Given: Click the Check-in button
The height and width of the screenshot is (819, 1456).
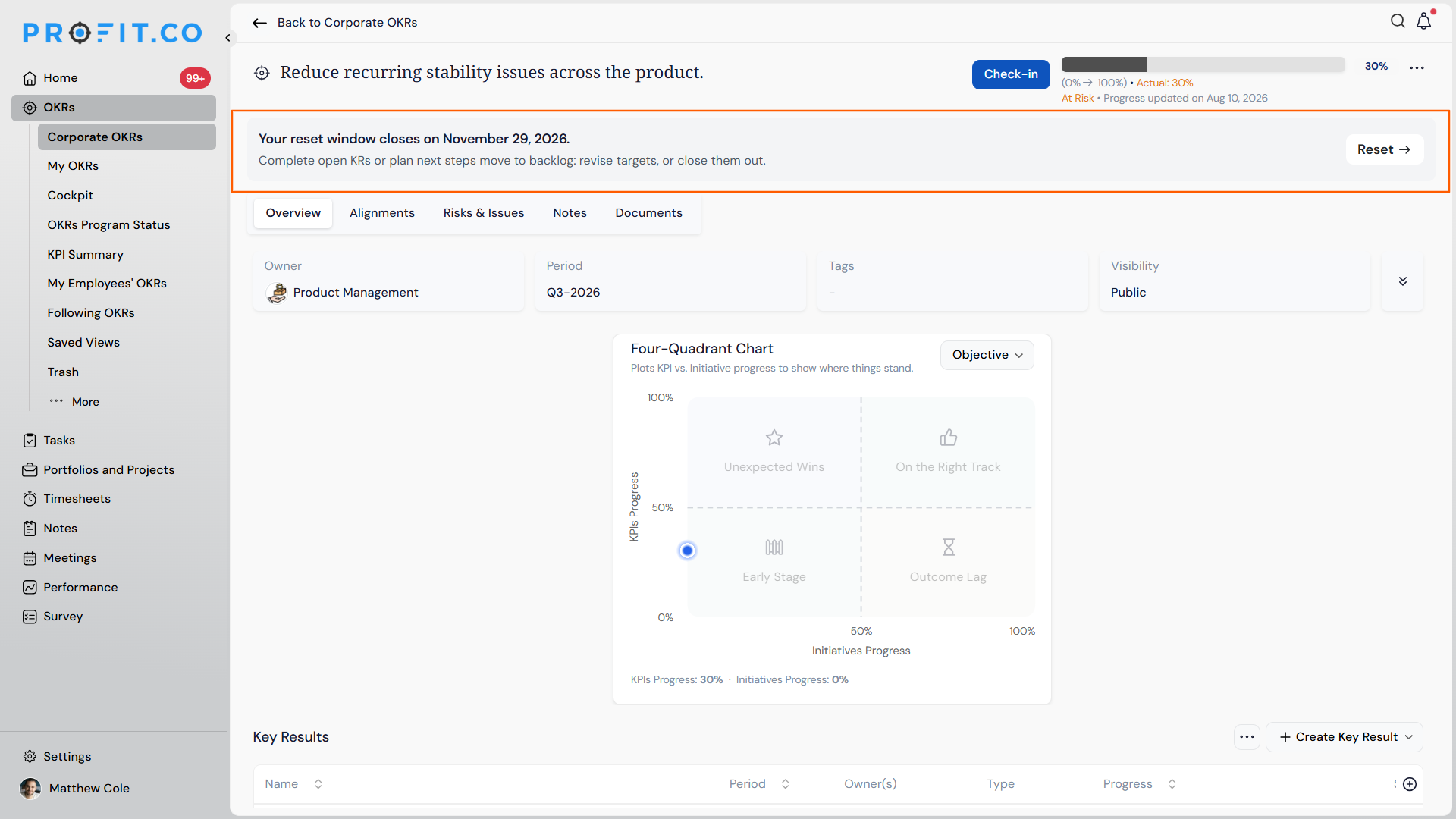Looking at the screenshot, I should [1011, 74].
